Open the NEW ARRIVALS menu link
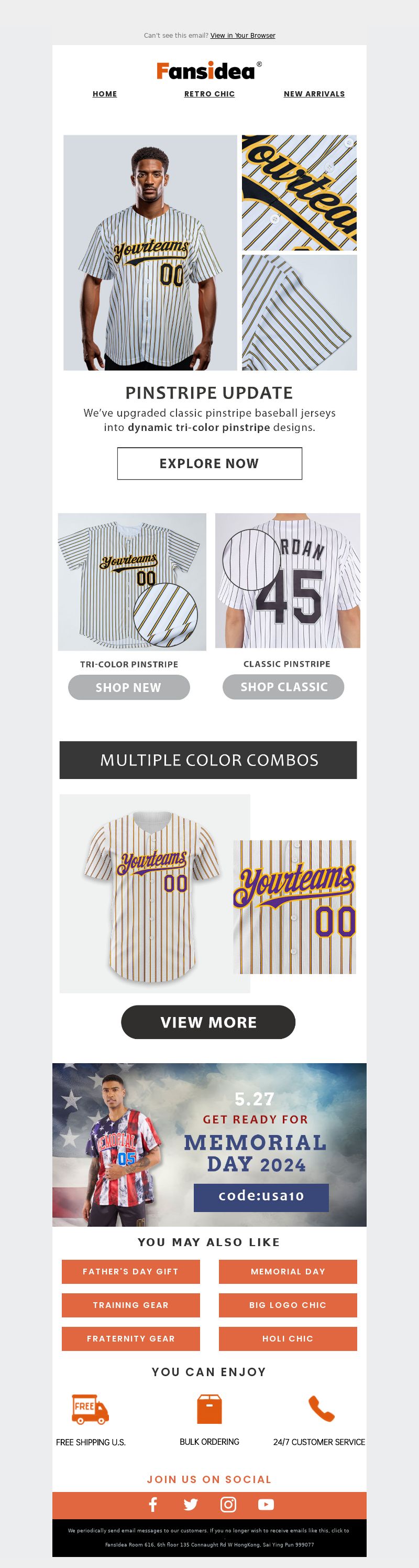419x1568 pixels. [x=314, y=94]
